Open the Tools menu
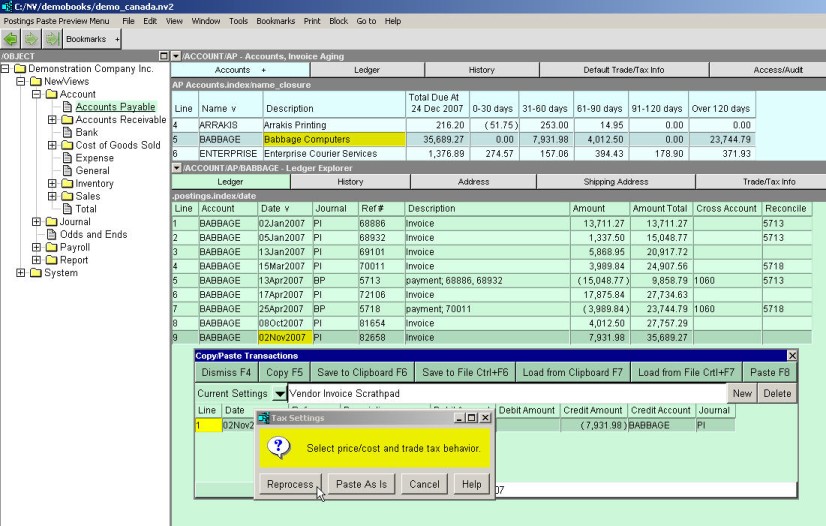 (238, 21)
